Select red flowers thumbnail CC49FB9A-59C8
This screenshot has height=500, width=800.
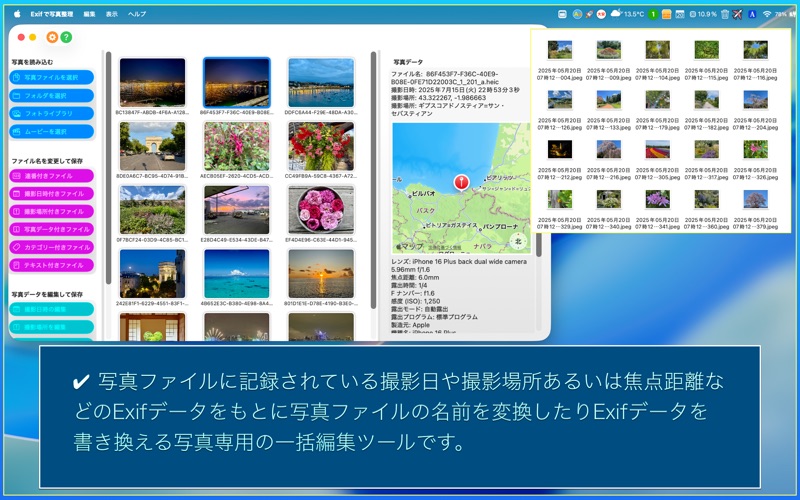pos(321,146)
